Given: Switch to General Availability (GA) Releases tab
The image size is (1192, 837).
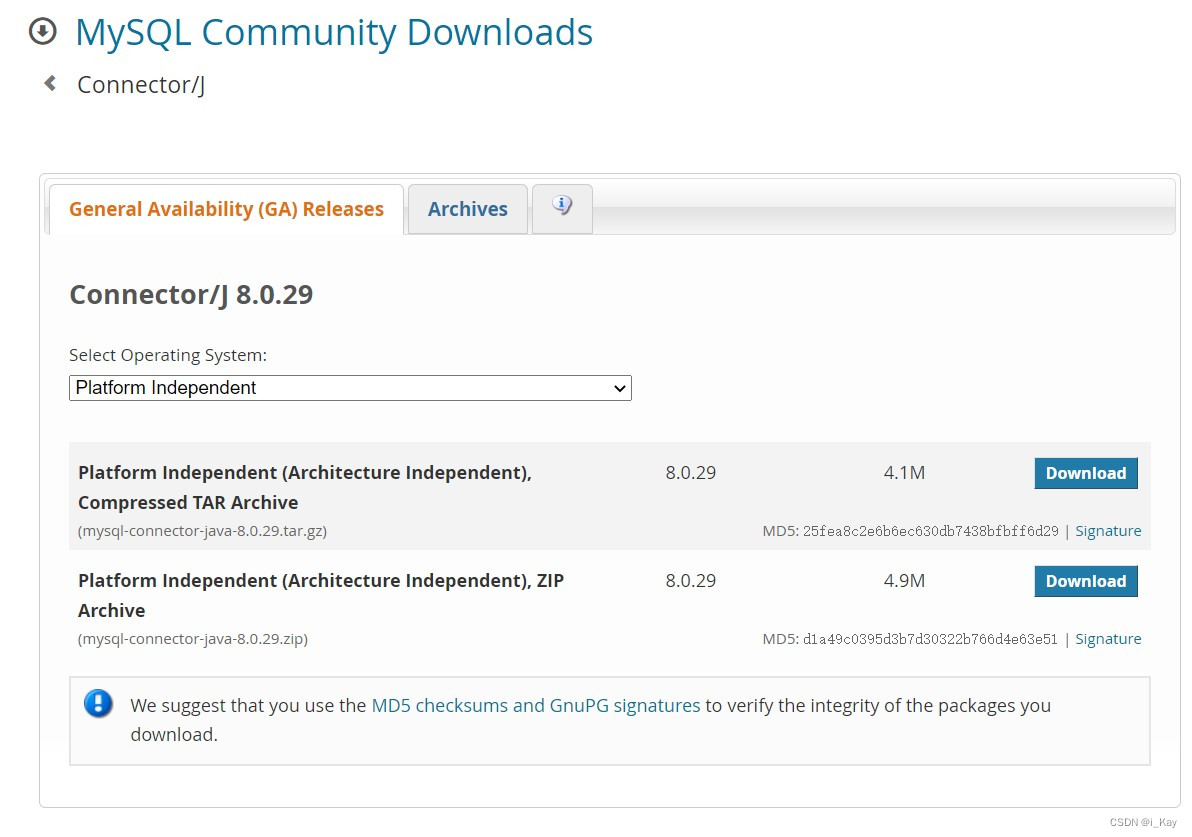Looking at the screenshot, I should [x=227, y=209].
